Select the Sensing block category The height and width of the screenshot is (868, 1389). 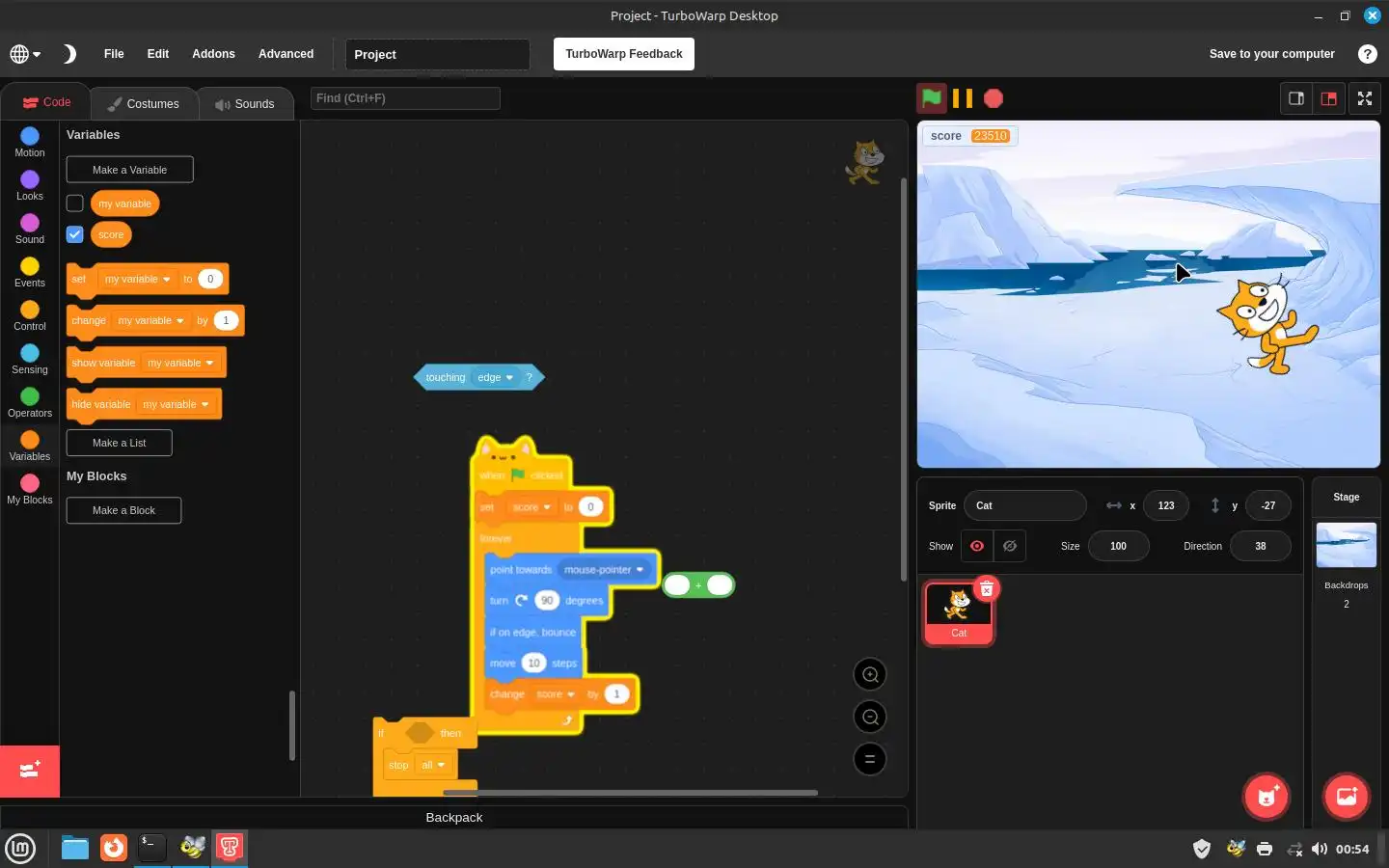pyautogui.click(x=30, y=360)
